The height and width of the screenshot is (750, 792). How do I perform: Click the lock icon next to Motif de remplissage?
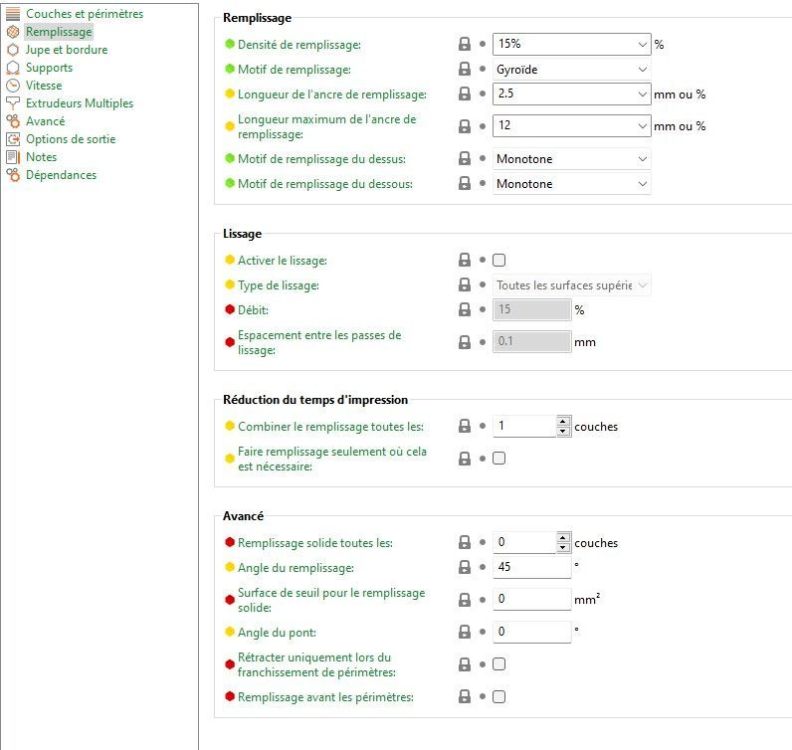pyautogui.click(x=464, y=70)
